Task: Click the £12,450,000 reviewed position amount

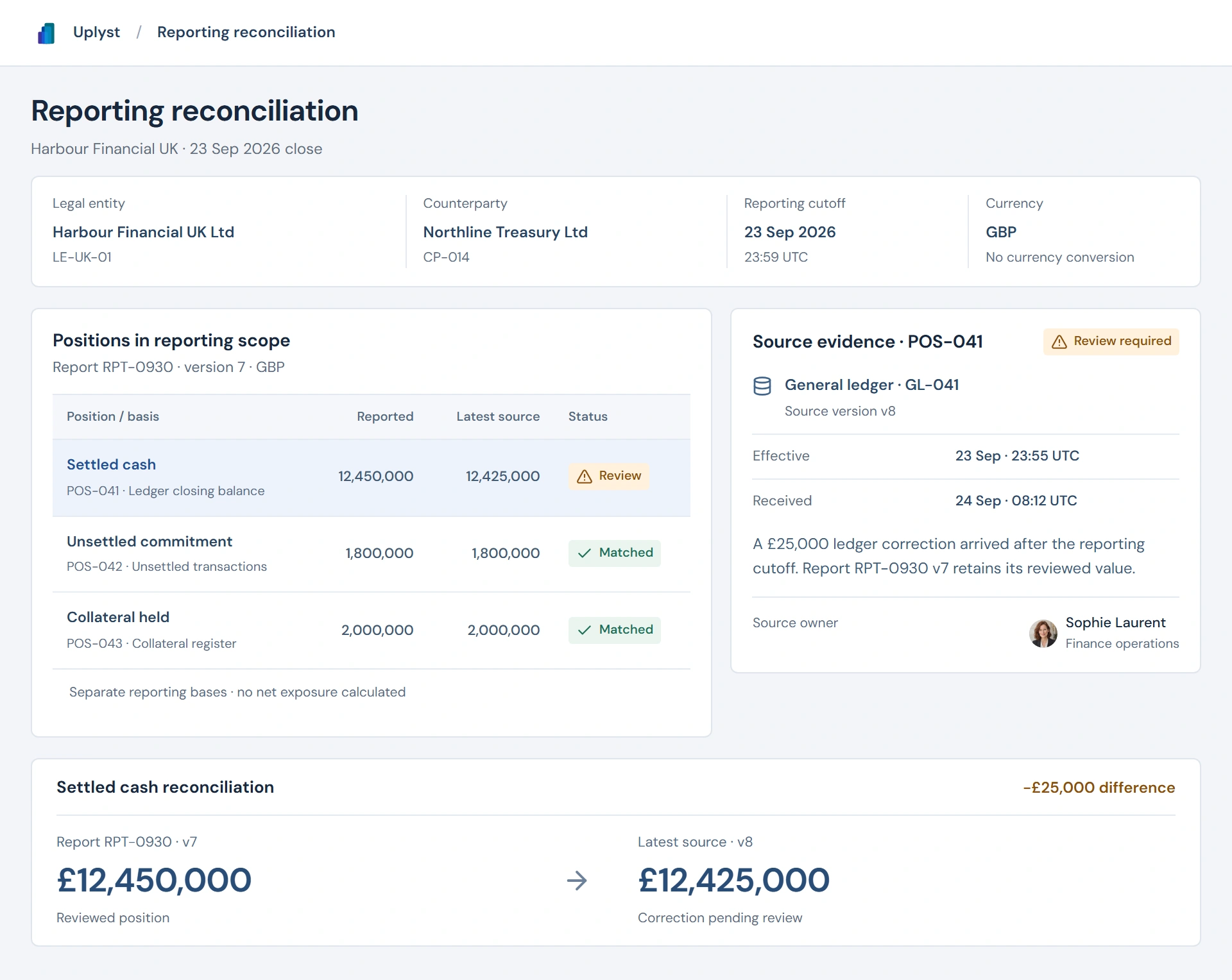Action: 154,880
